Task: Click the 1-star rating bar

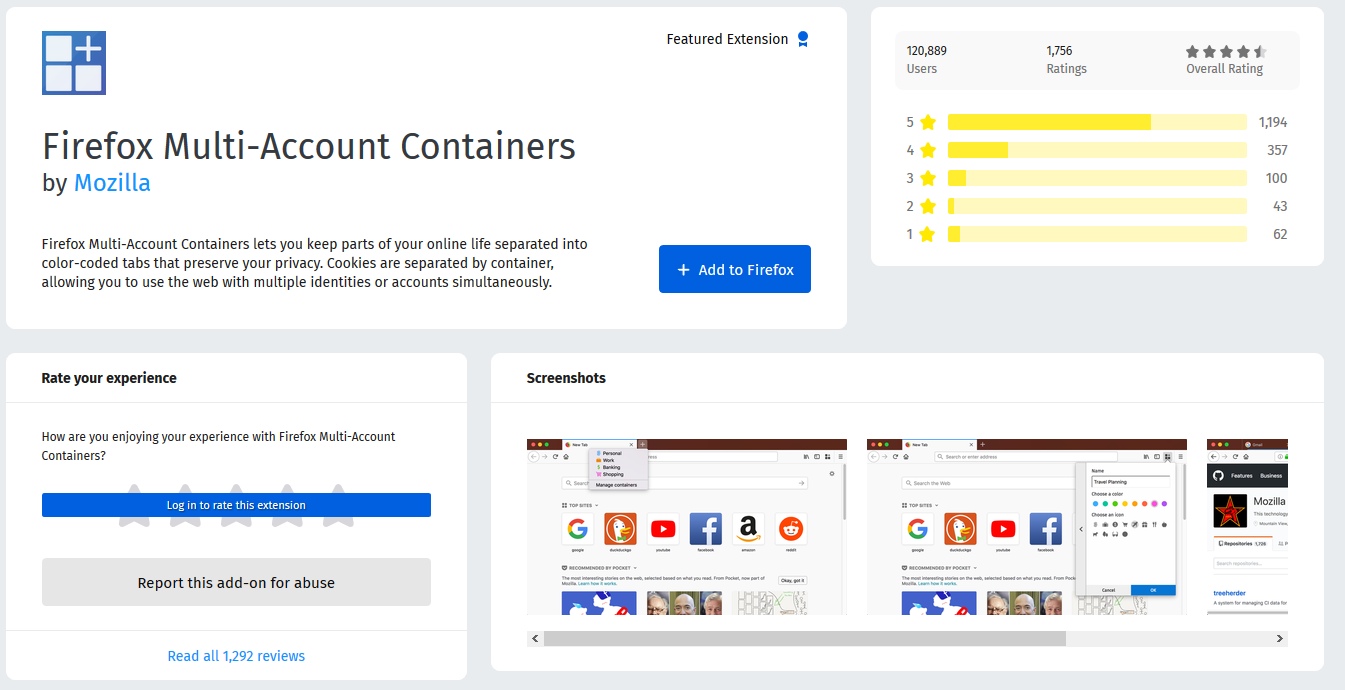Action: pos(1097,234)
